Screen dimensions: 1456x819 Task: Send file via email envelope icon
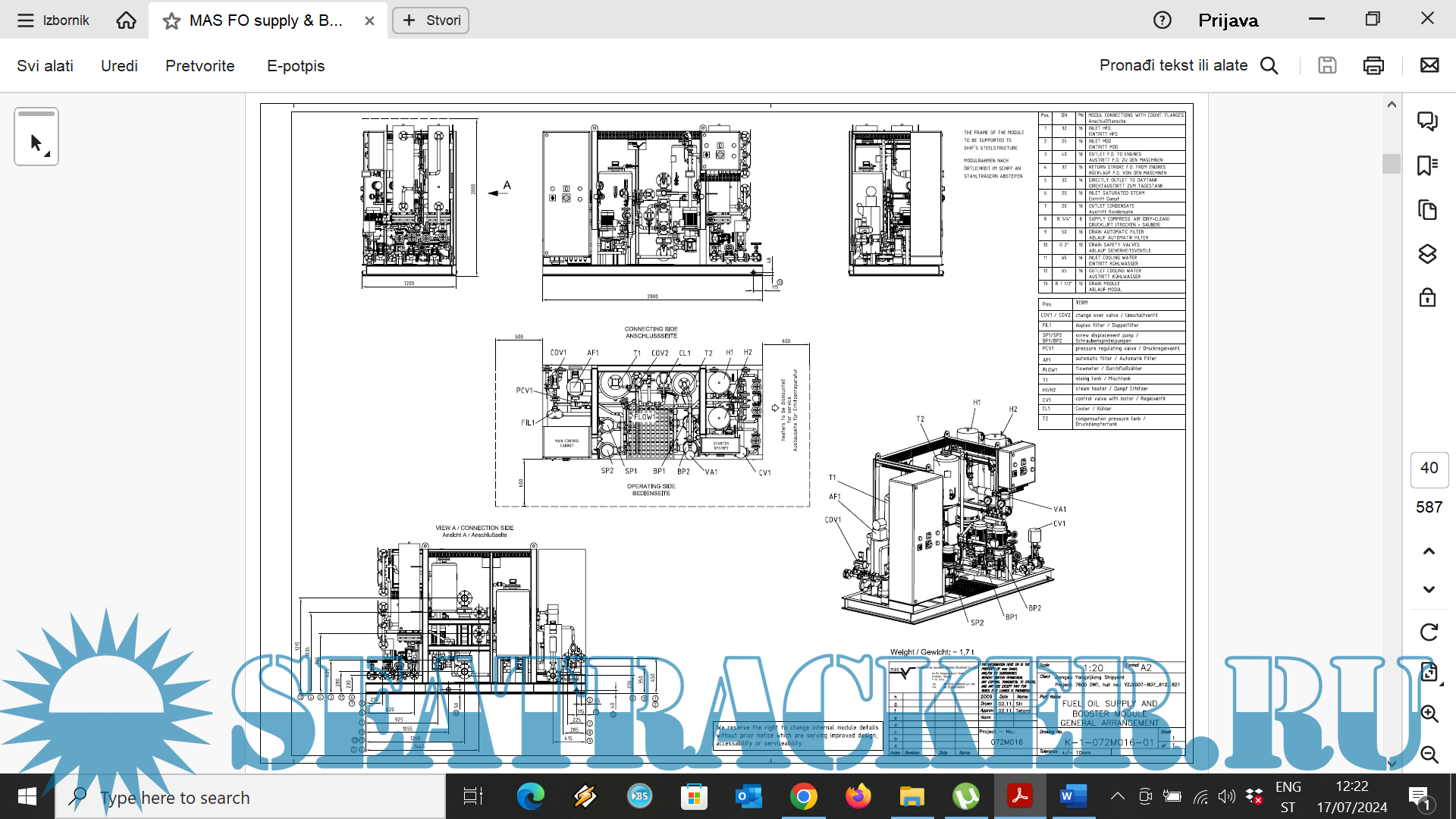click(x=1429, y=66)
